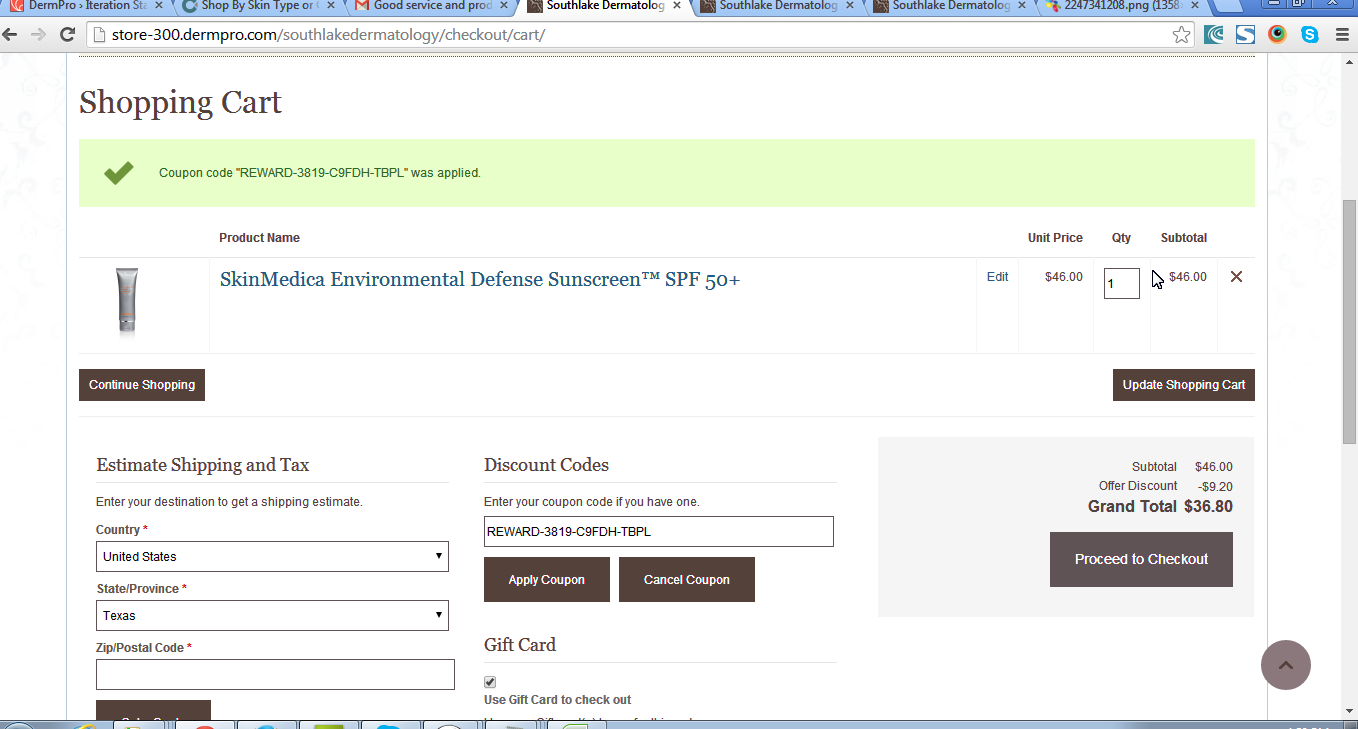Switch to the DermPro Iteration tab

[x=84, y=6]
